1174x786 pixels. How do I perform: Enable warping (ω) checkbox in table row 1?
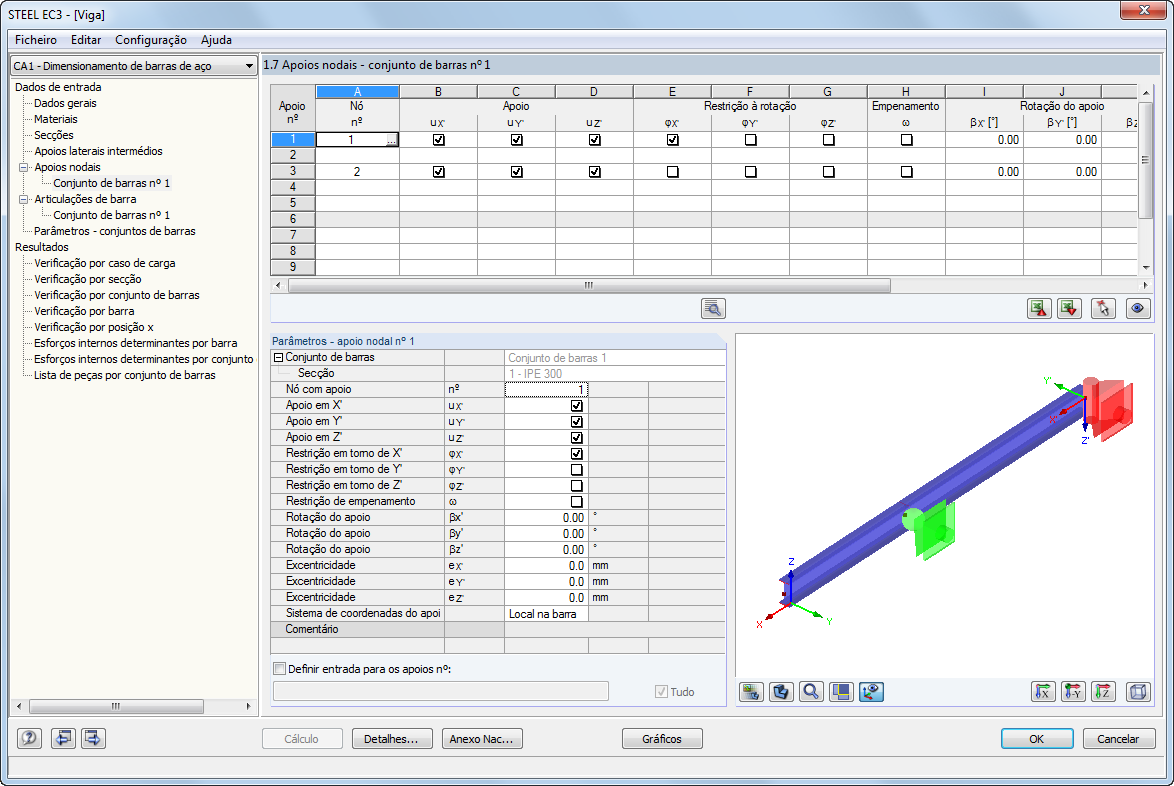[907, 140]
